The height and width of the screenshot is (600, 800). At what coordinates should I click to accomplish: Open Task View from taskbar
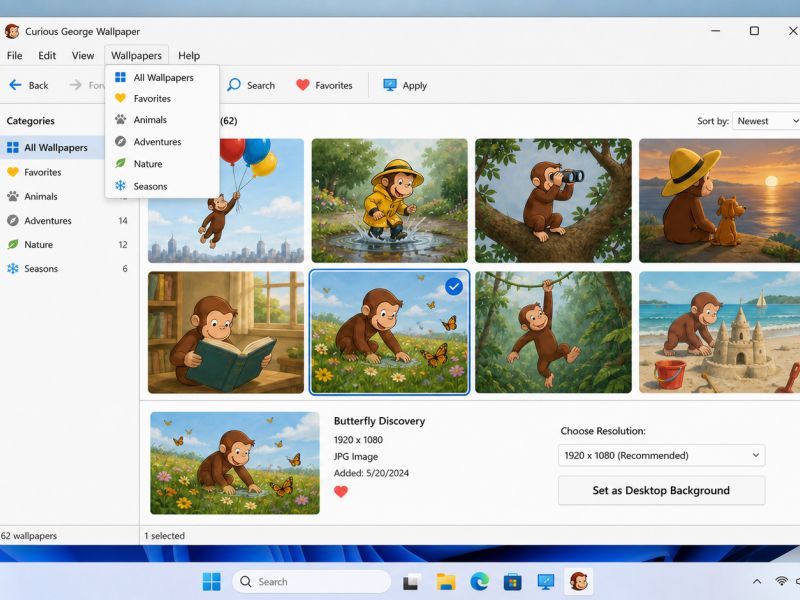[412, 582]
